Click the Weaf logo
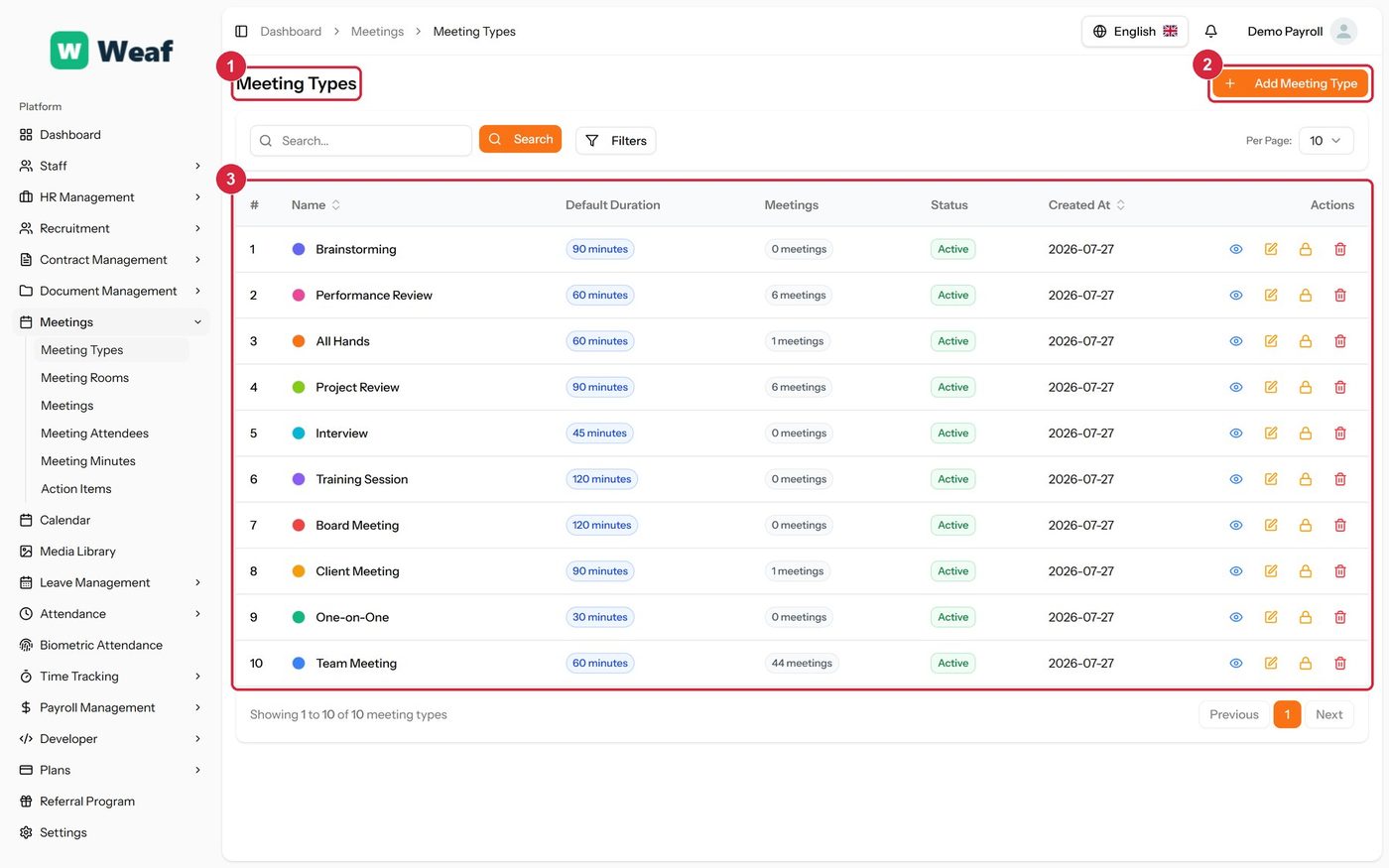This screenshot has width=1389, height=868. click(x=112, y=51)
